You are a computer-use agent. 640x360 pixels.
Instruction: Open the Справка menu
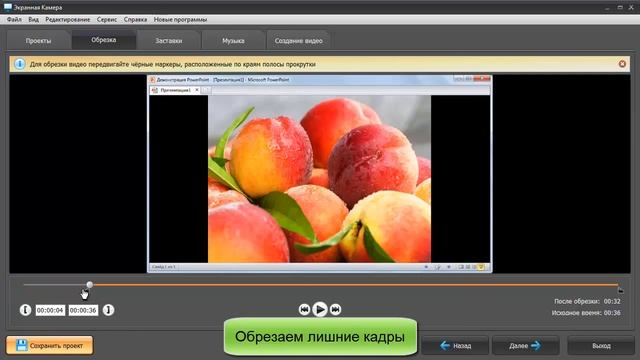[x=135, y=20]
